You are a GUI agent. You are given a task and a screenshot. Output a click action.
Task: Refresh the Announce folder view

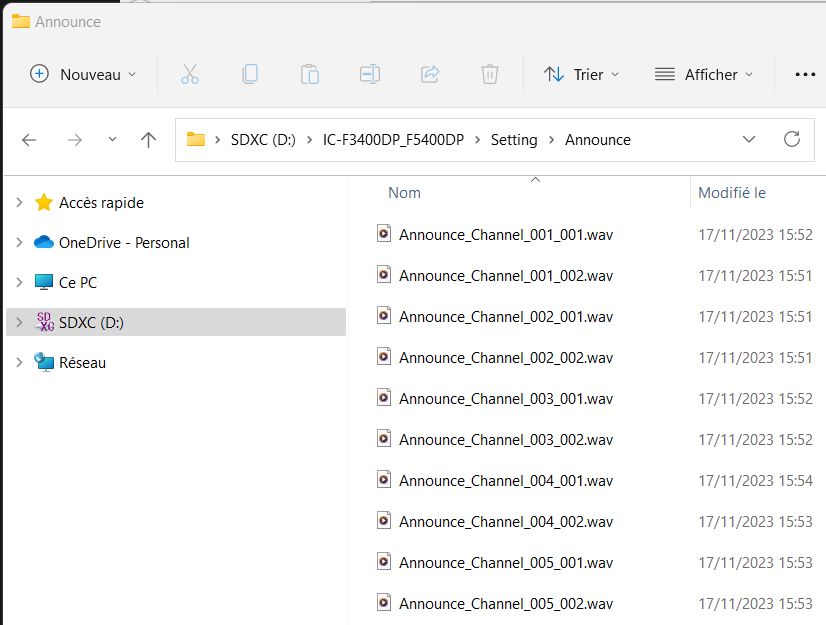pos(792,139)
